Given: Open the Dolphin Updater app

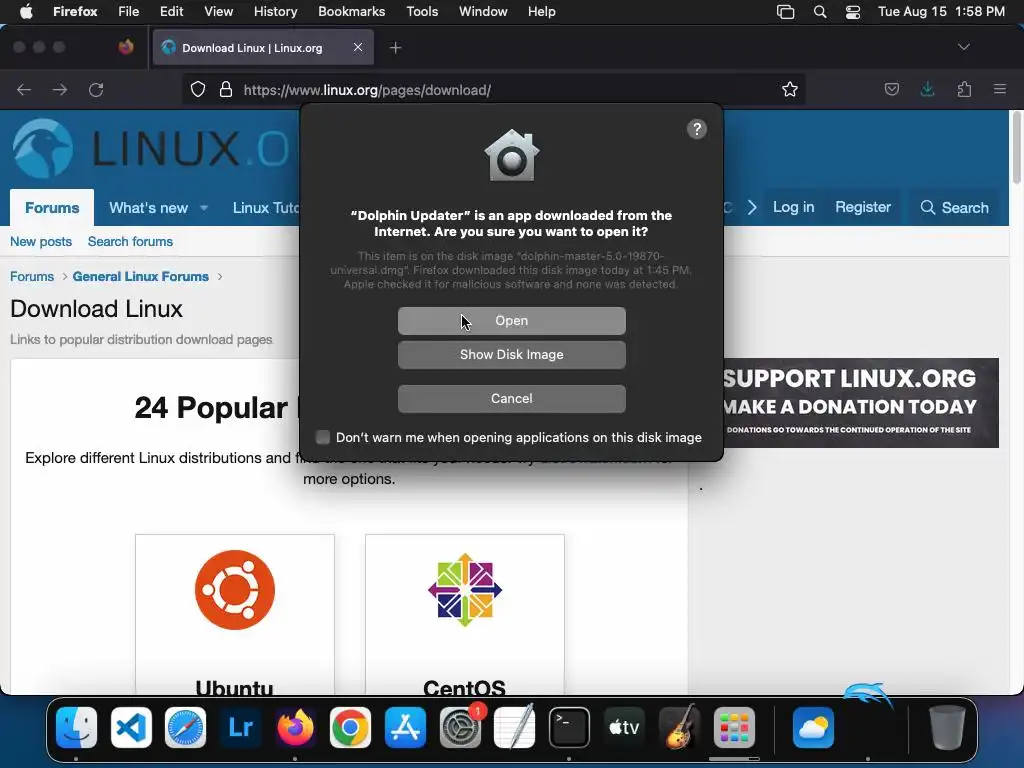Looking at the screenshot, I should coord(511,321).
